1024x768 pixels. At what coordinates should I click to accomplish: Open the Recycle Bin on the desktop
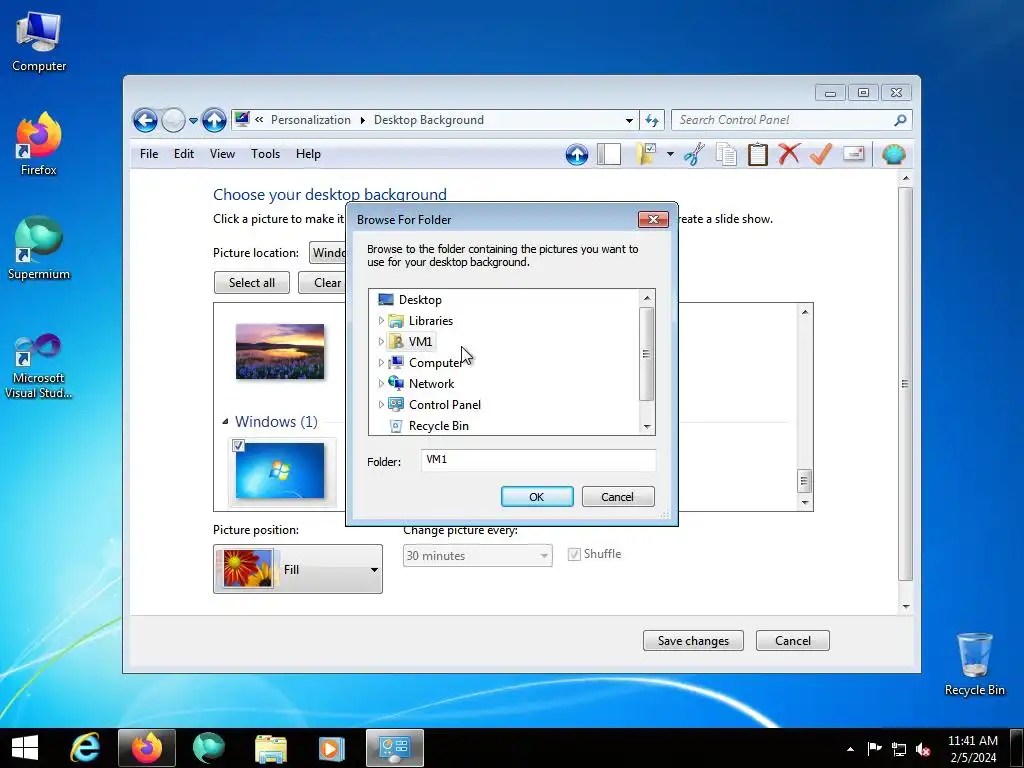(x=974, y=664)
